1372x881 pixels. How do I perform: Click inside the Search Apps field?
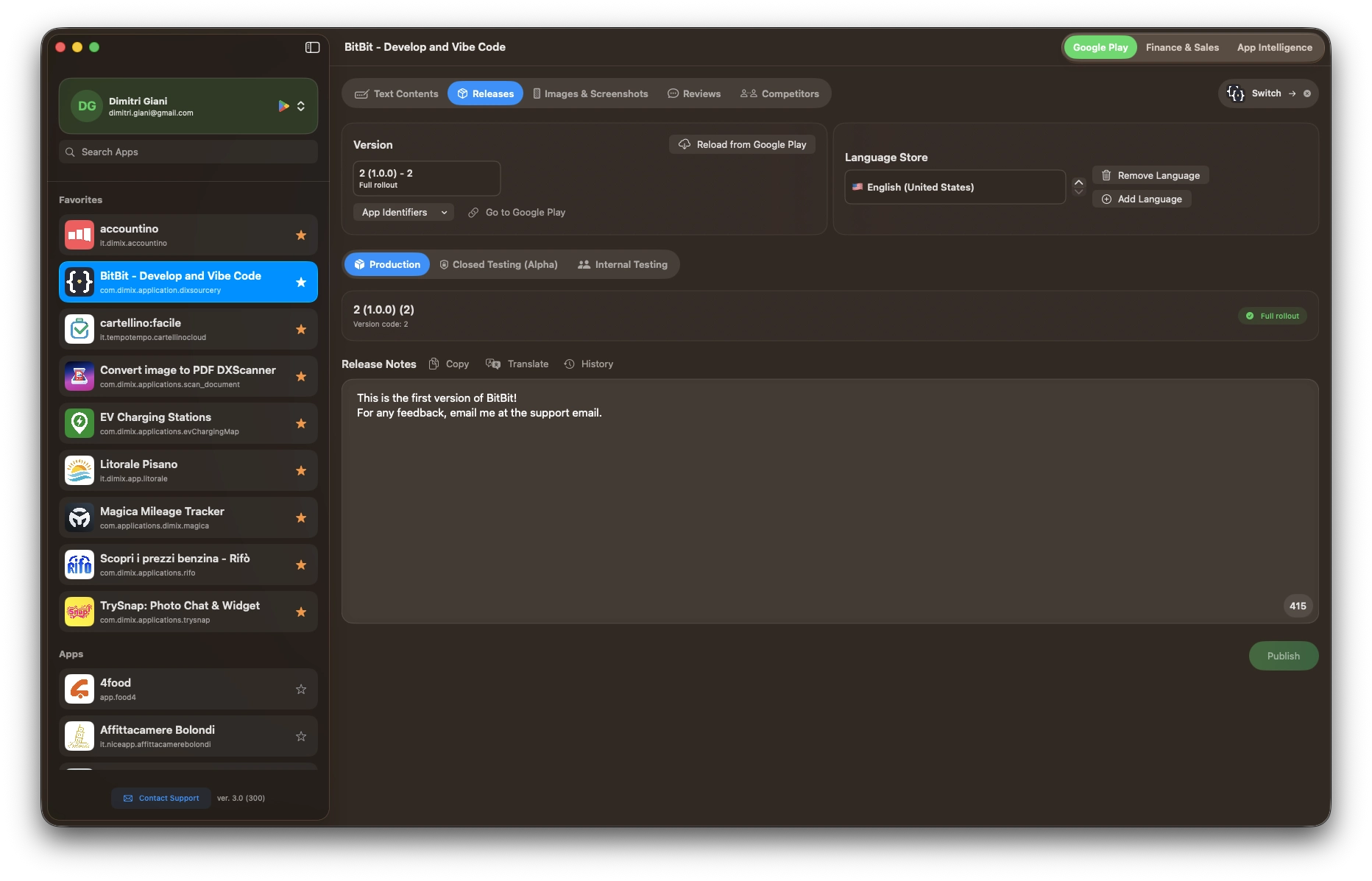(188, 152)
